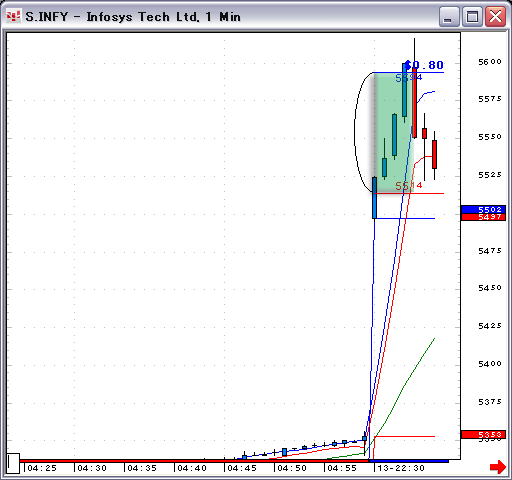Click the chart application icon in title bar

13,16
